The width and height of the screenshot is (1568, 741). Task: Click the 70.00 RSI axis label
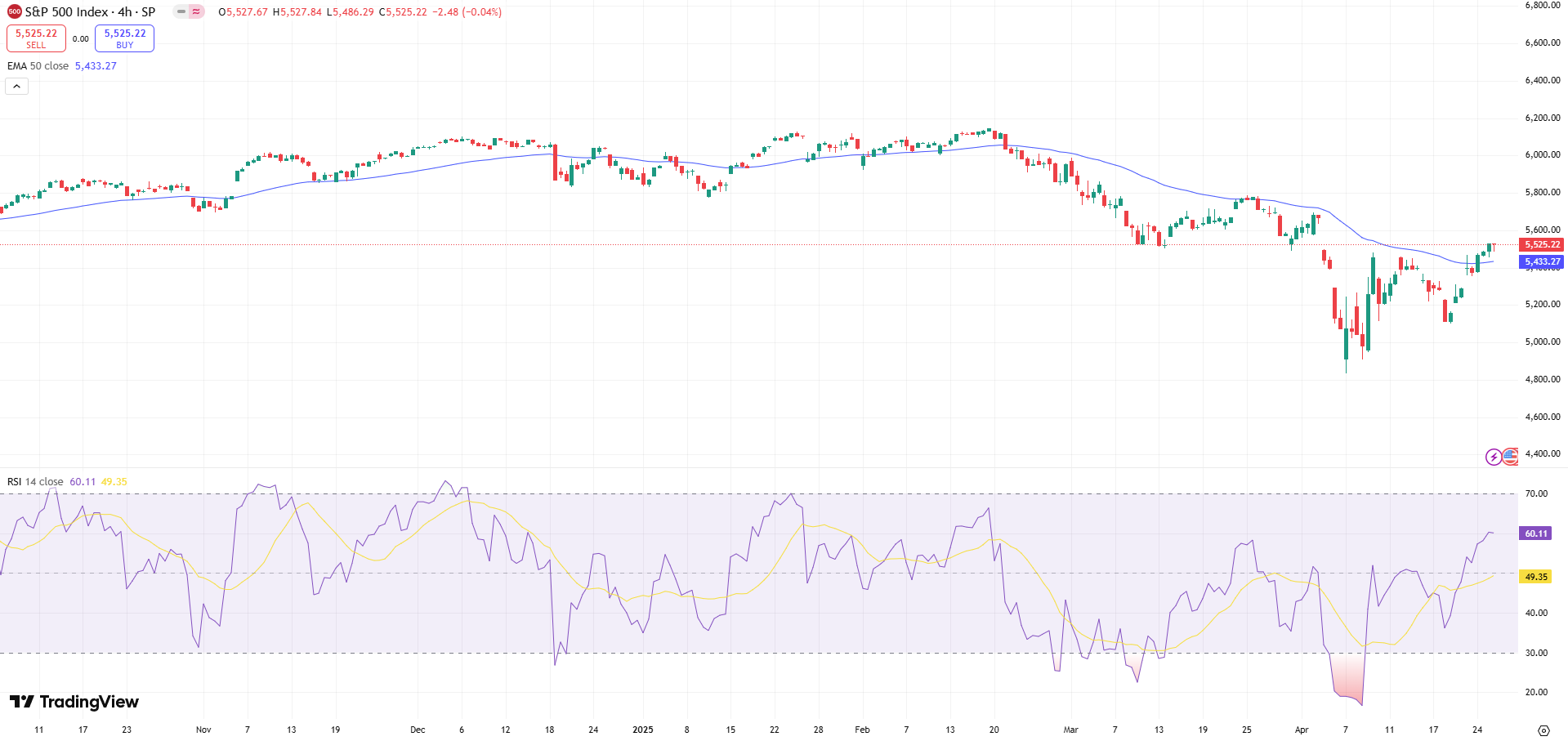1536,493
